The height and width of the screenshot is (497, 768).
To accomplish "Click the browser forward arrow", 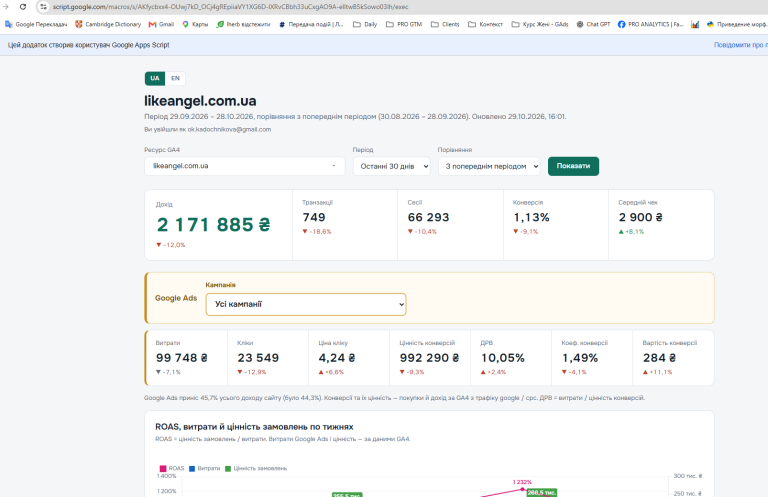I will pos(6,7).
